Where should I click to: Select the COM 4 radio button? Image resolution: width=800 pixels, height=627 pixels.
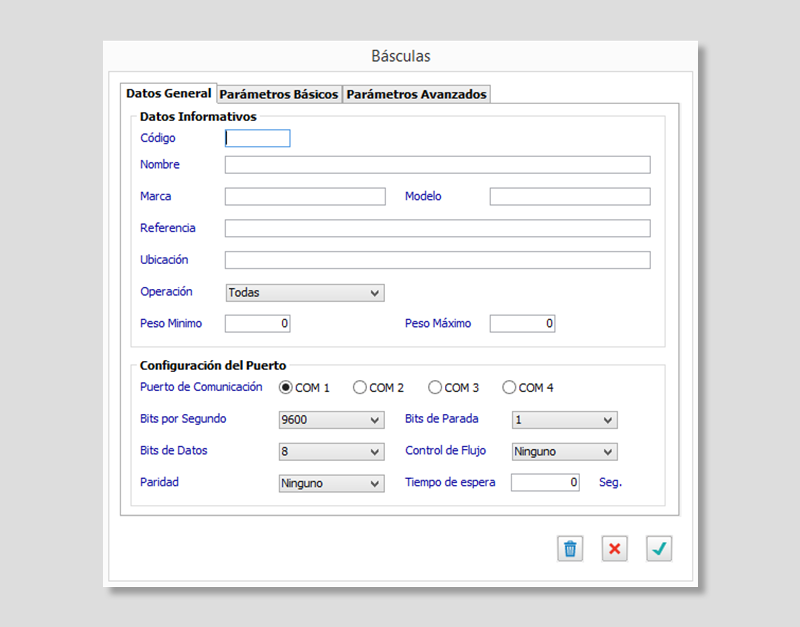[x=509, y=388]
